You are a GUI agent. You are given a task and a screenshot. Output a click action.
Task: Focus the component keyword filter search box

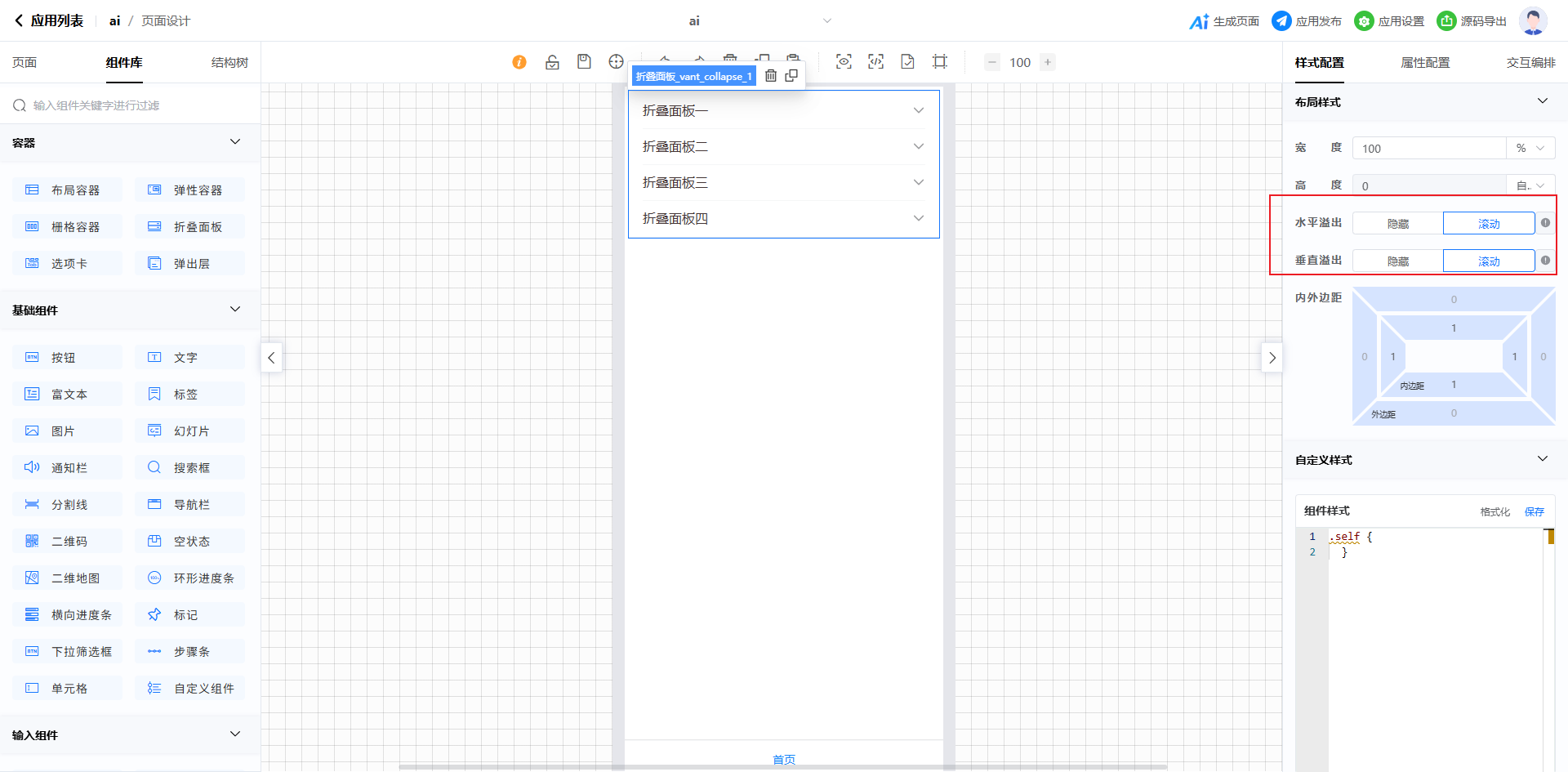[x=131, y=105]
